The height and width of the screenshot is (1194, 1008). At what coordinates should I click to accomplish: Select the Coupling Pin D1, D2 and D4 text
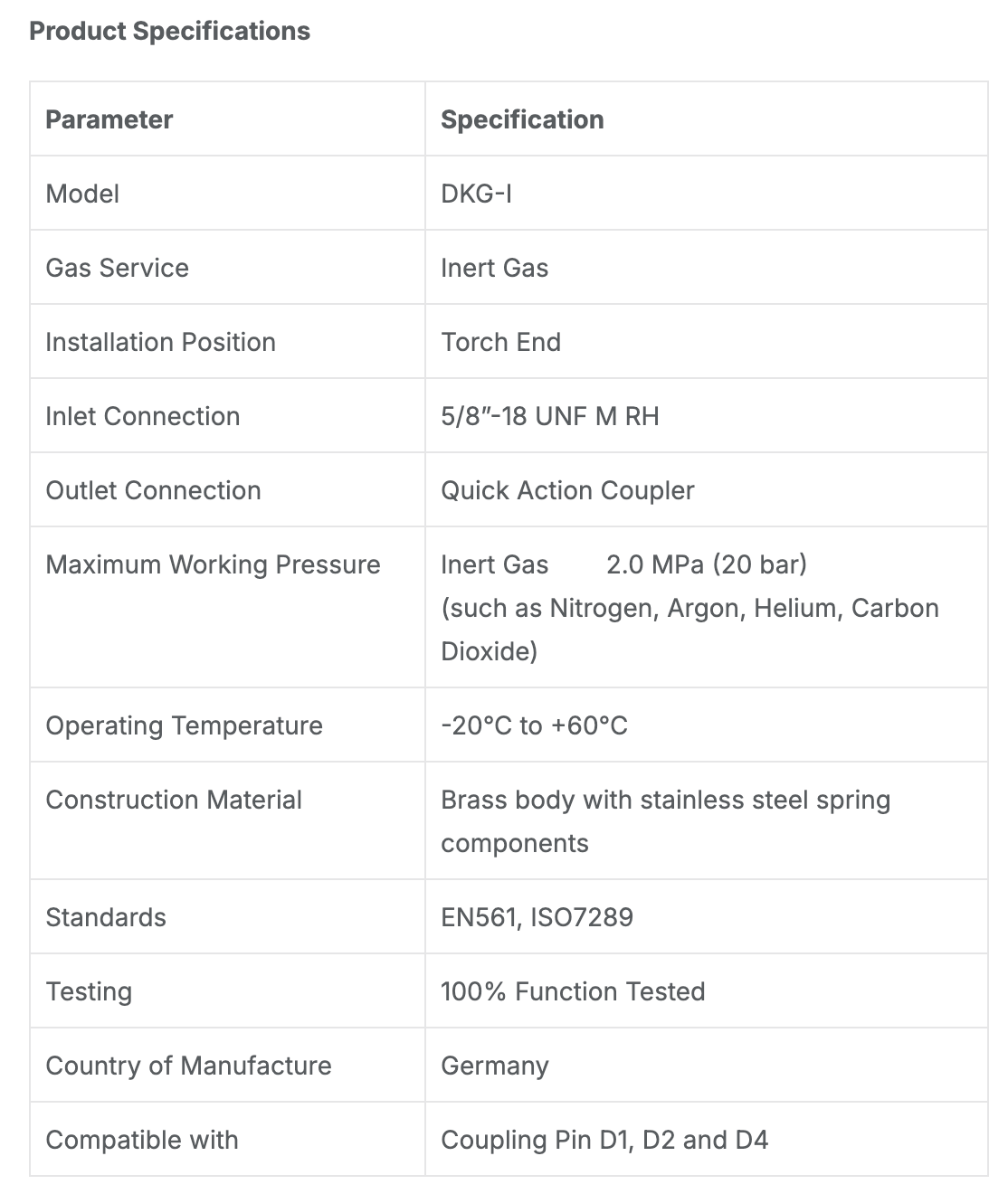(604, 1140)
